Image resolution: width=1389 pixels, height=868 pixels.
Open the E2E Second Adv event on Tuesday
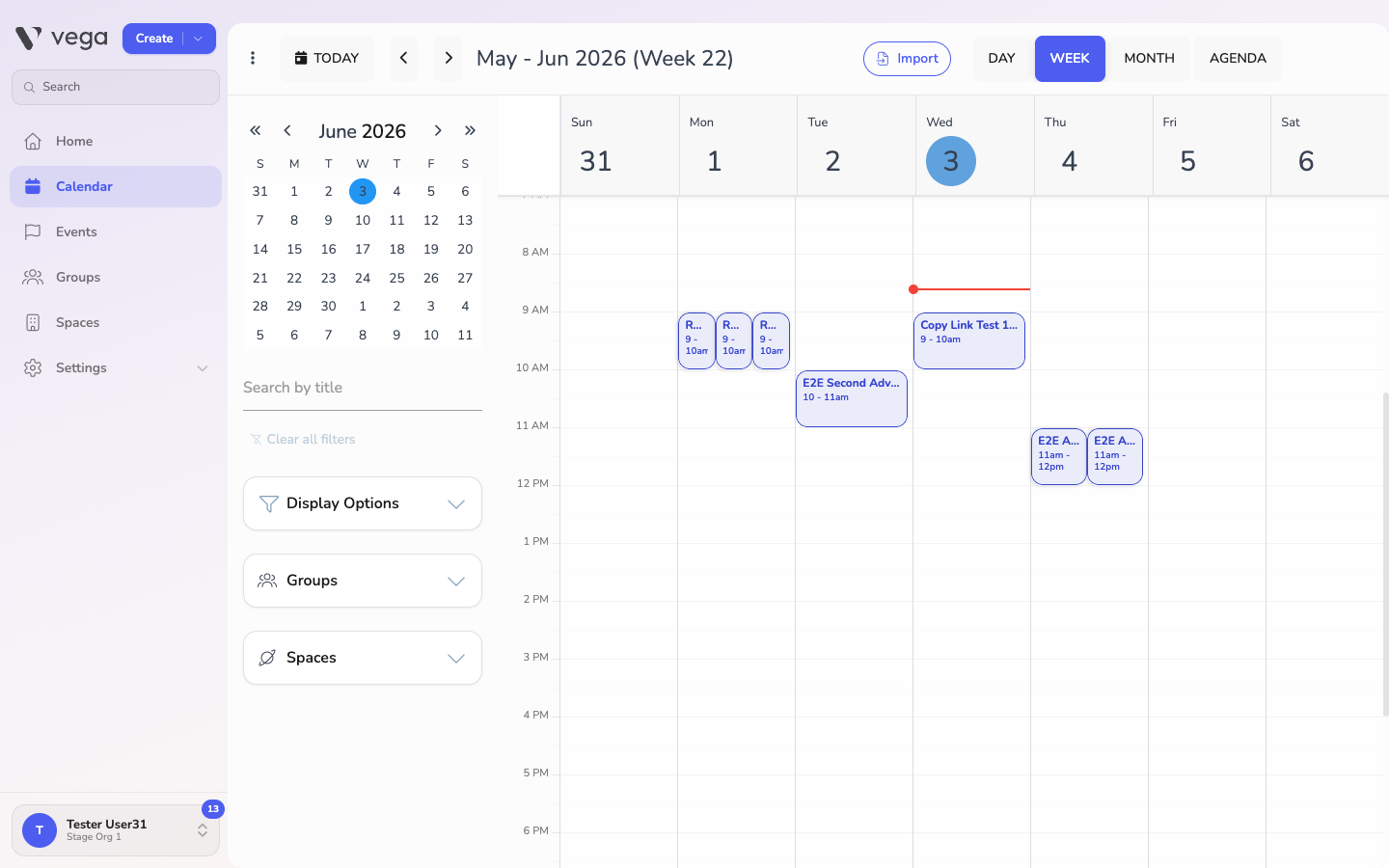[x=852, y=398]
